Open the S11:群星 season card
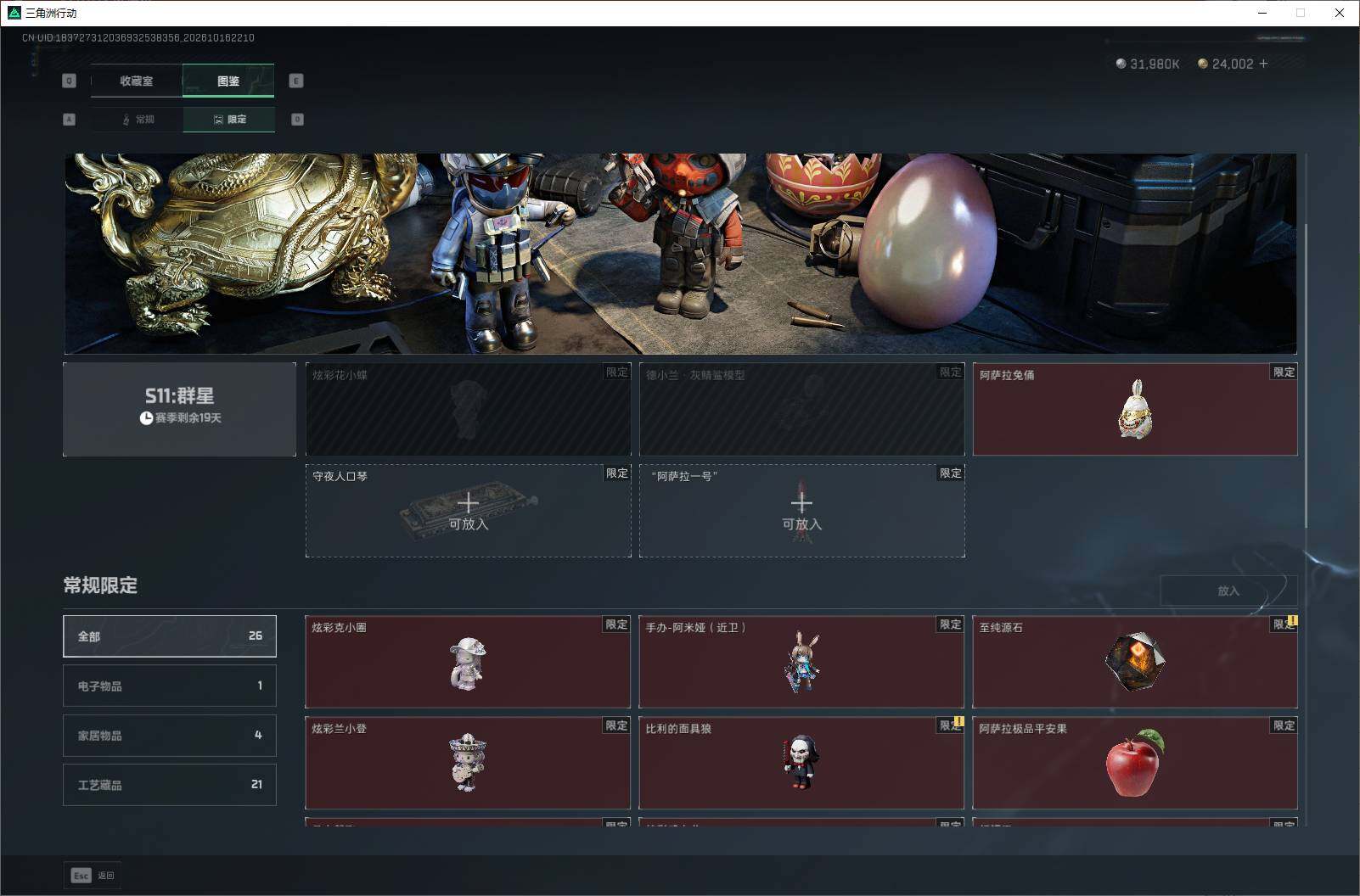 click(180, 409)
